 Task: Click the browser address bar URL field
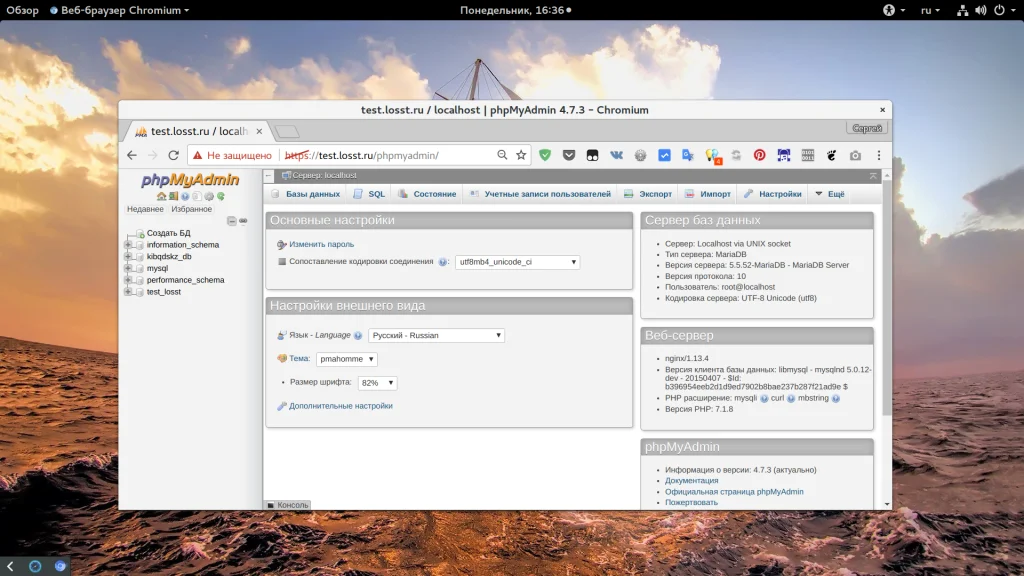point(400,155)
